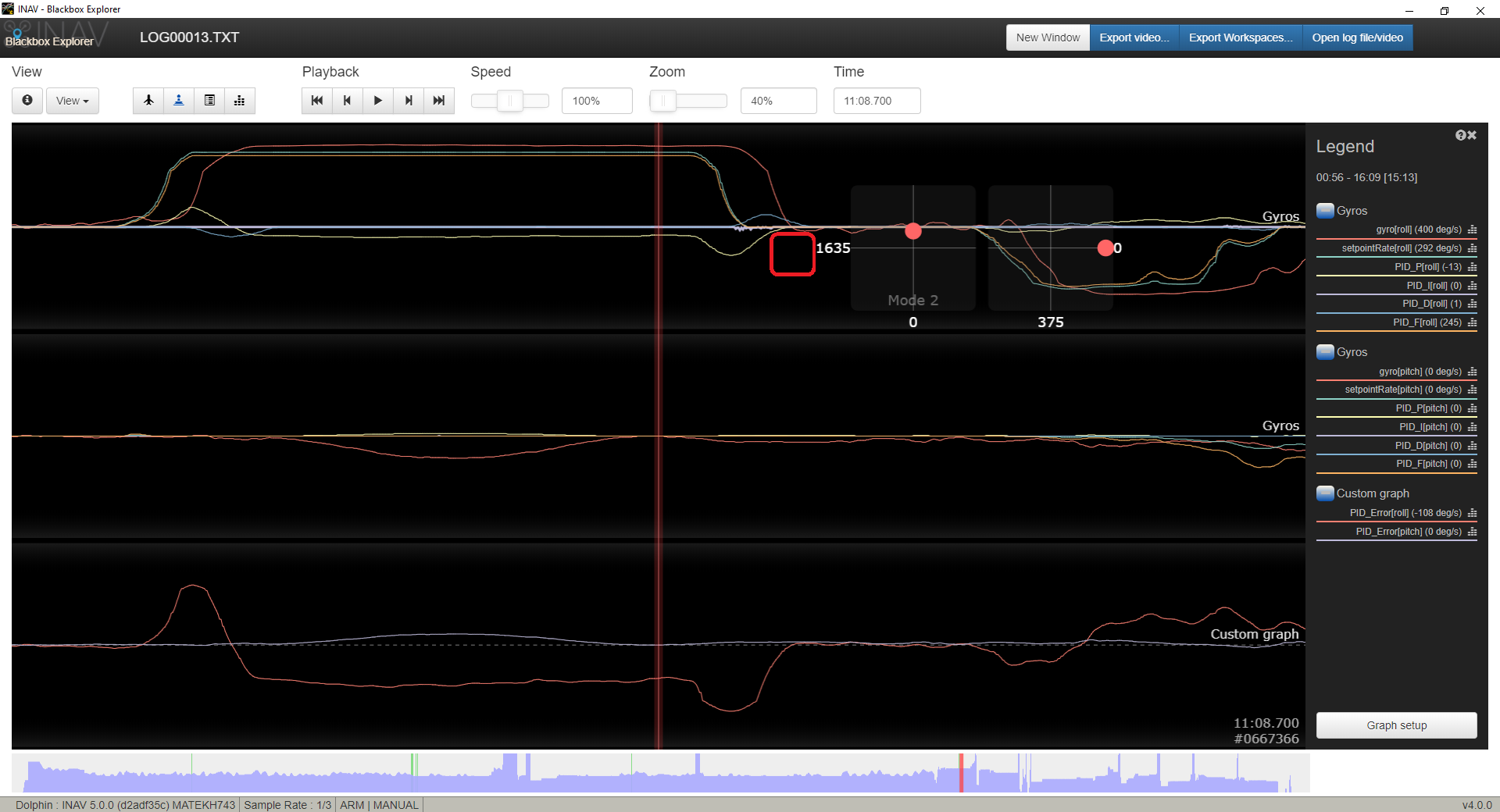The height and width of the screenshot is (812, 1500).
Task: Click the zoom percentage field showing 40%
Action: pos(779,101)
